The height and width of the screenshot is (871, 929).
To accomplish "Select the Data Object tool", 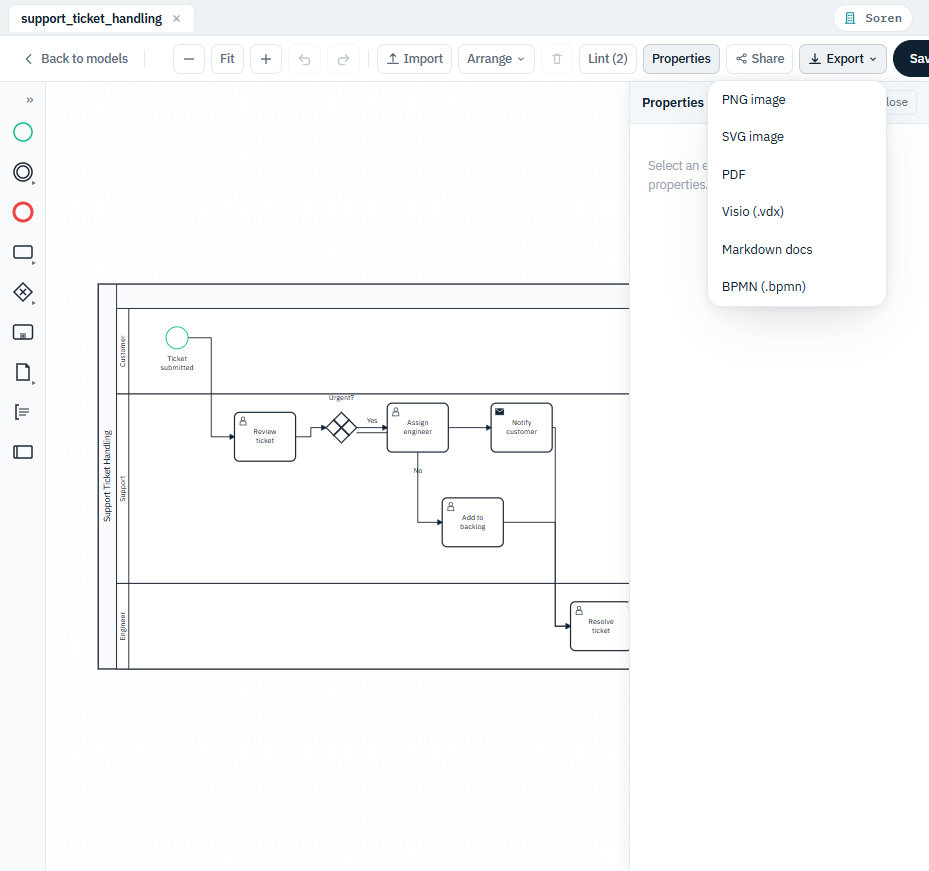I will [23, 372].
